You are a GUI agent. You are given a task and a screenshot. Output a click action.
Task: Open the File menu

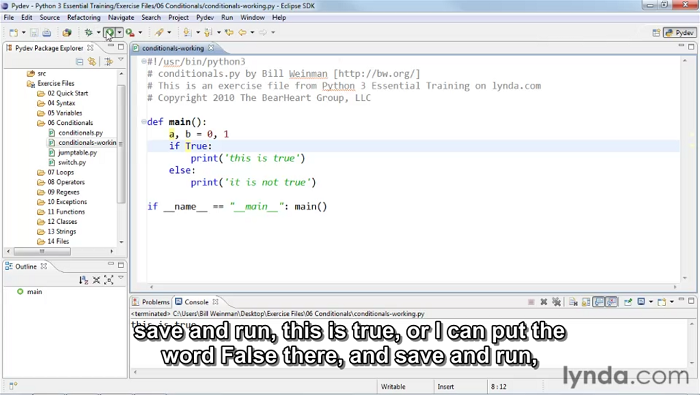(9, 17)
